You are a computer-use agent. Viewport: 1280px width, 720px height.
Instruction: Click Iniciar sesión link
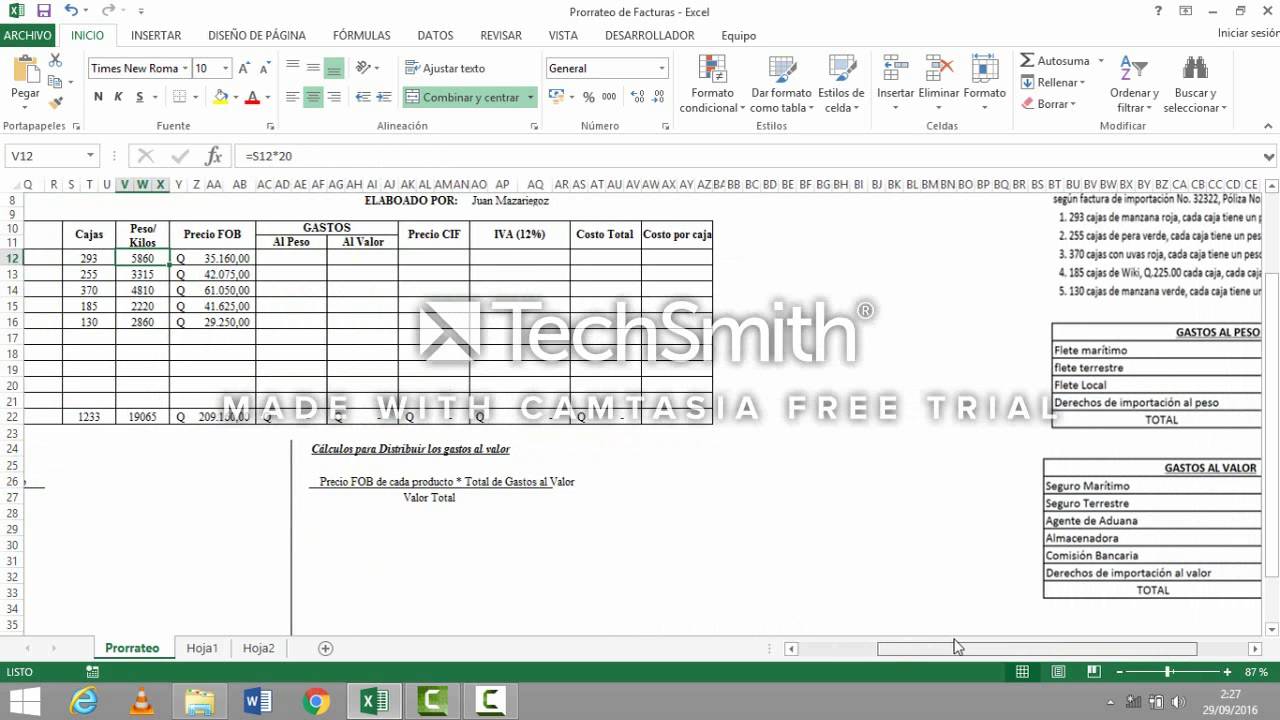(x=1248, y=33)
